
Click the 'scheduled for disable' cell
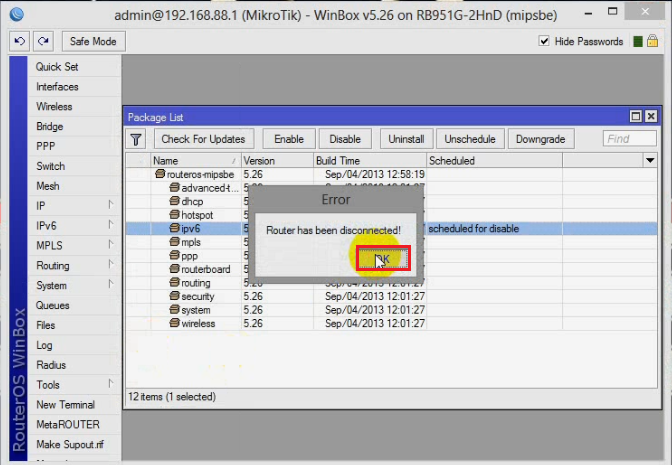click(495, 228)
